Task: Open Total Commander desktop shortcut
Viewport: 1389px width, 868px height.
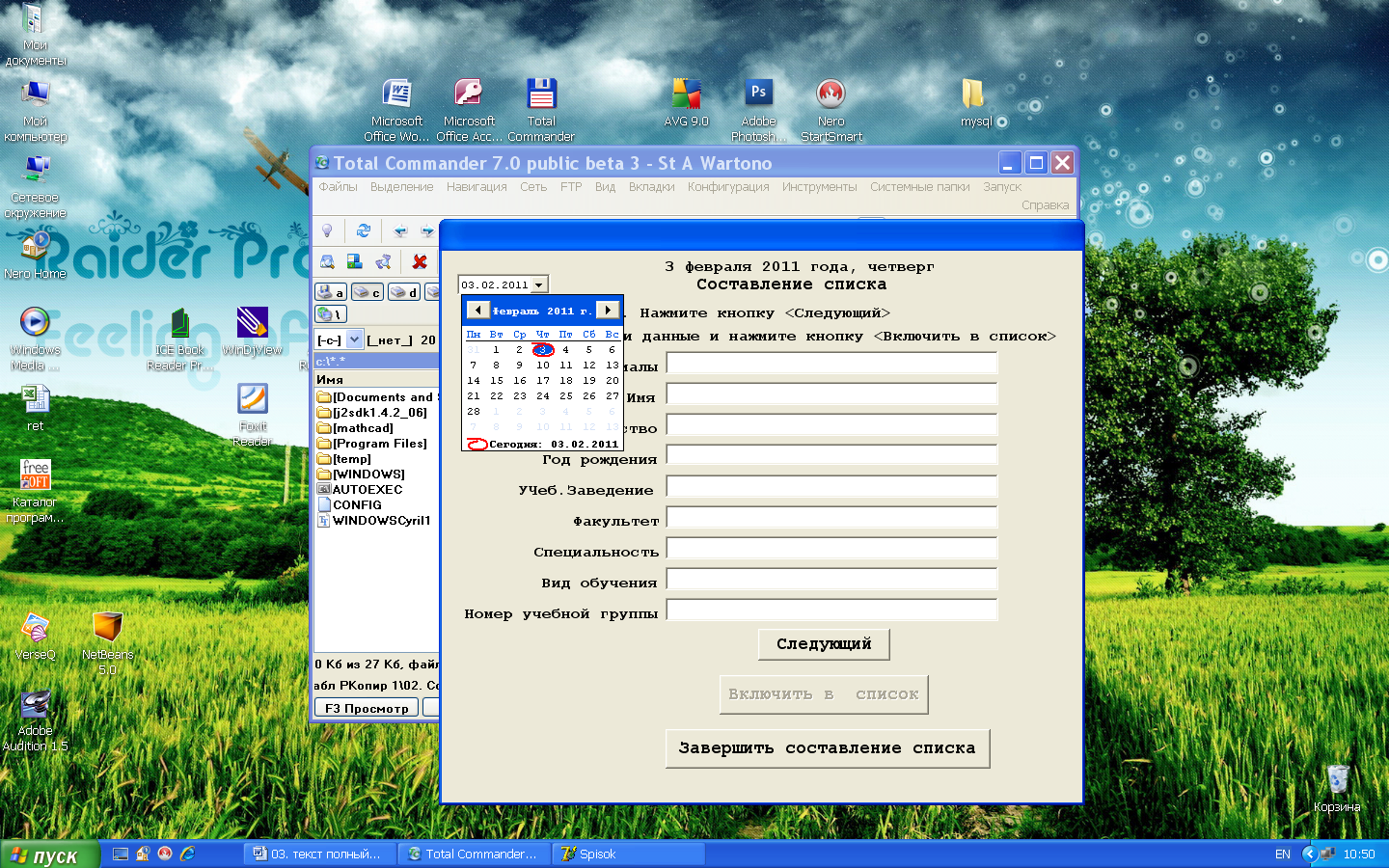Action: tap(541, 110)
